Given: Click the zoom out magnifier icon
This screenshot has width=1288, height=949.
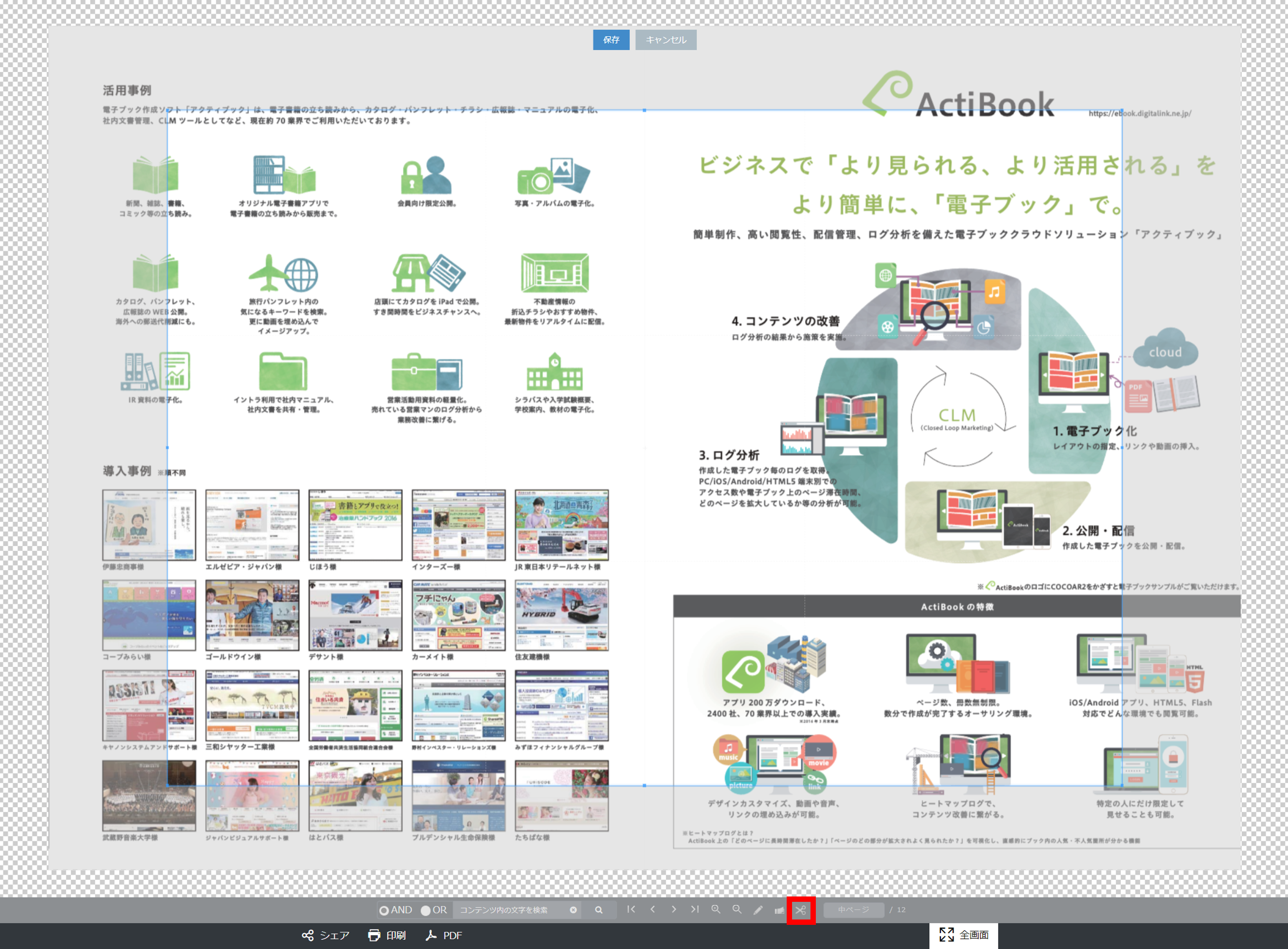Looking at the screenshot, I should (x=737, y=910).
